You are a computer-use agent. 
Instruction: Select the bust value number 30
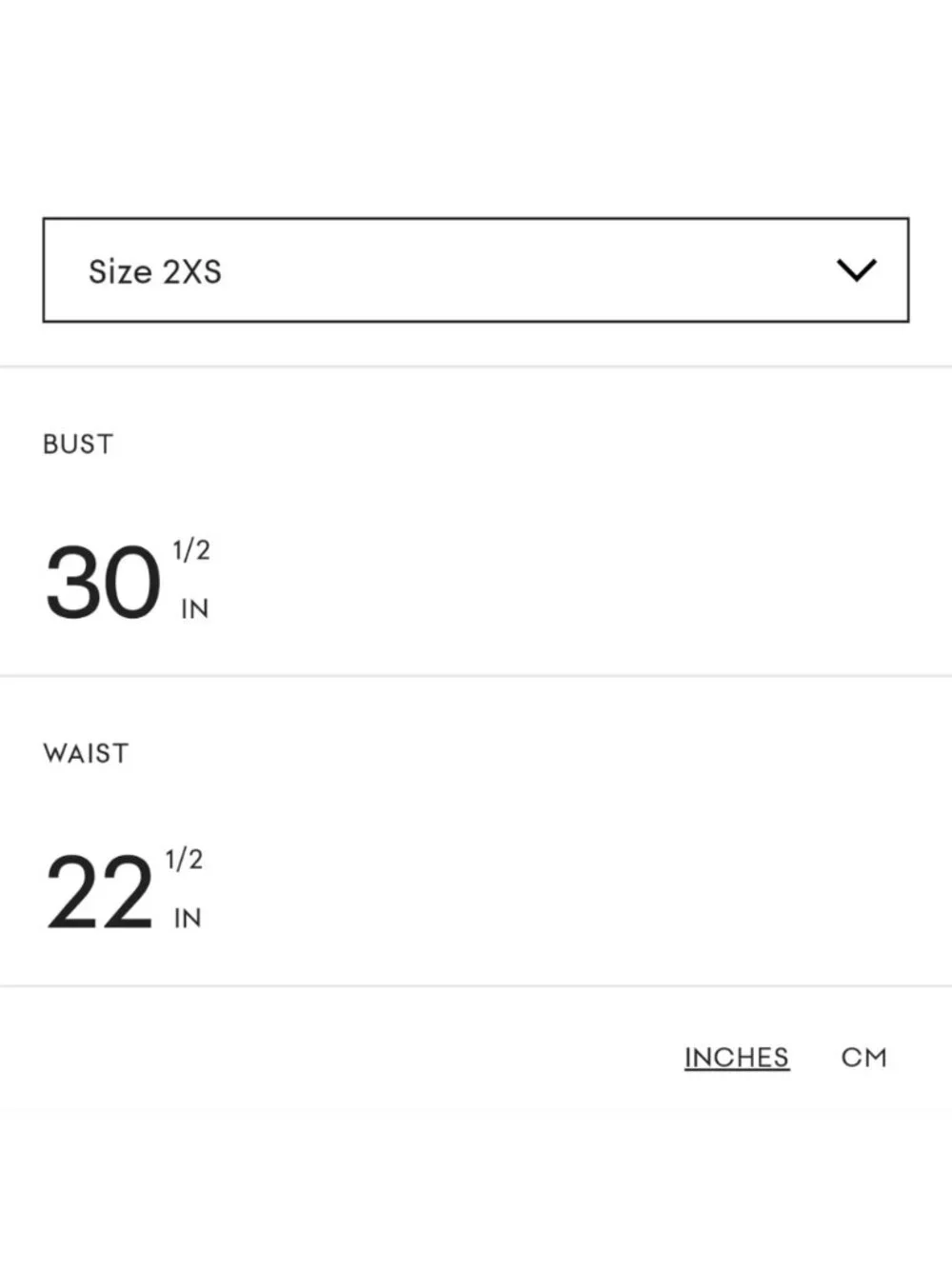click(103, 582)
